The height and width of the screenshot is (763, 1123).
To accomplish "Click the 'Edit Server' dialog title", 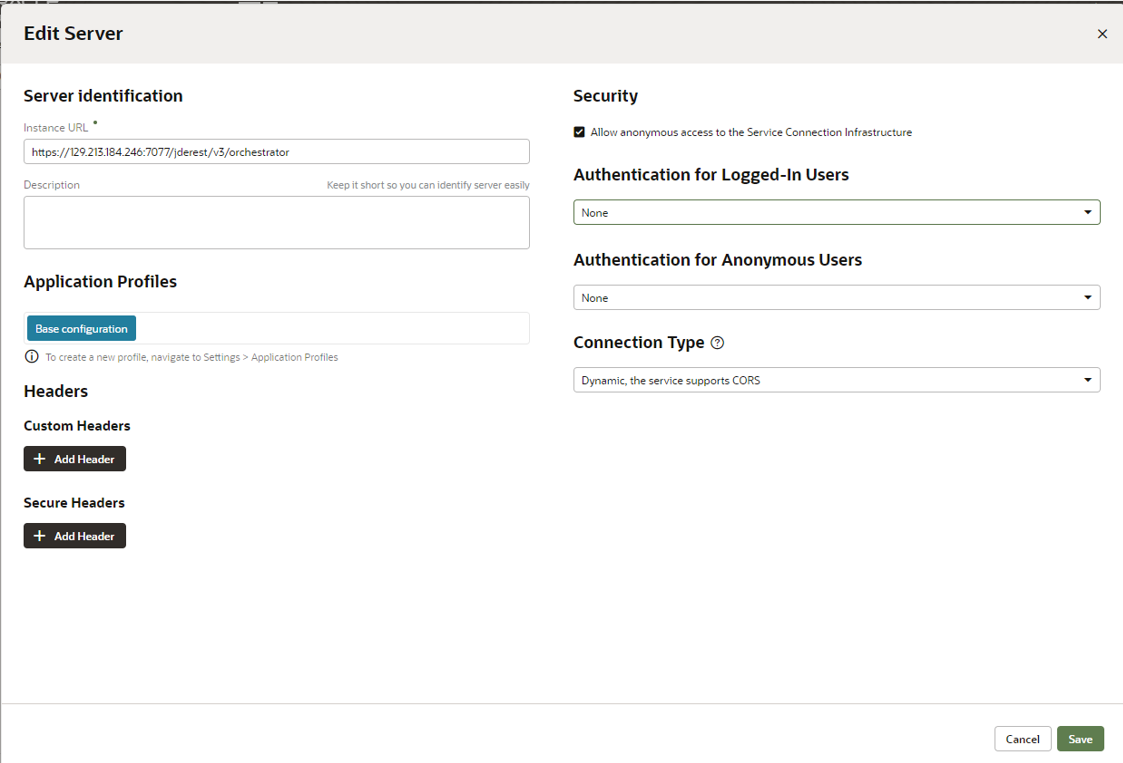I will [x=73, y=34].
